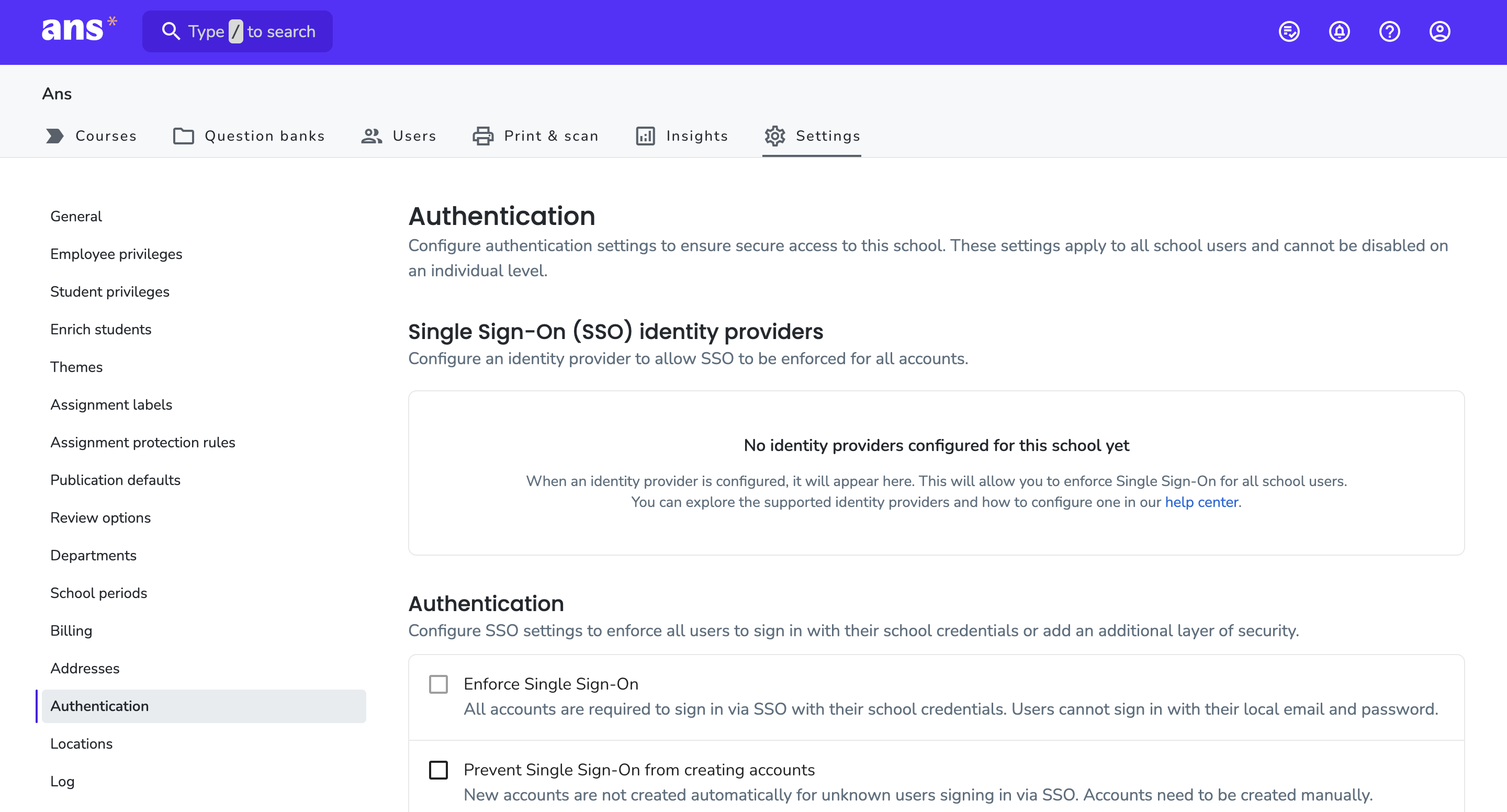This screenshot has width=1507, height=812.
Task: Click Single Sign-On (SSO) identity providers heading
Action: click(x=615, y=332)
